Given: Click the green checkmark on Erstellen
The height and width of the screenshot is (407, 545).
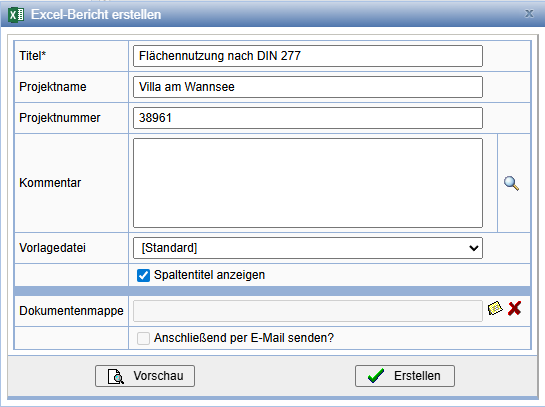Looking at the screenshot, I should 376,376.
